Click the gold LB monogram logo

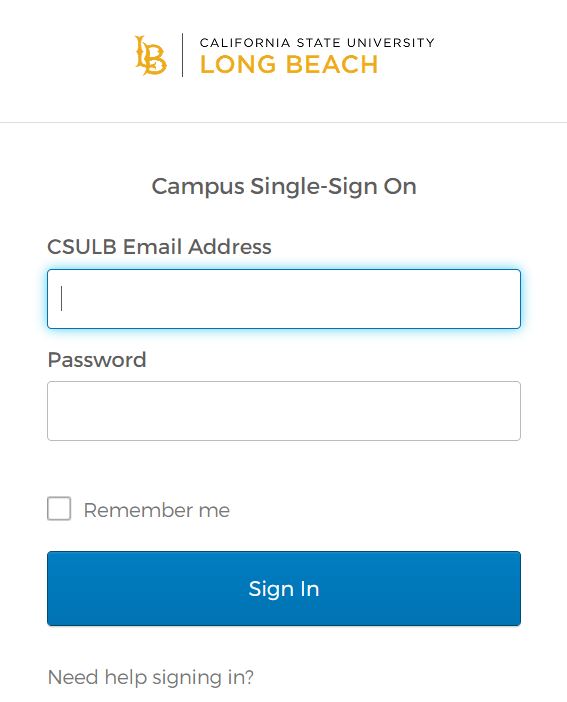point(150,56)
